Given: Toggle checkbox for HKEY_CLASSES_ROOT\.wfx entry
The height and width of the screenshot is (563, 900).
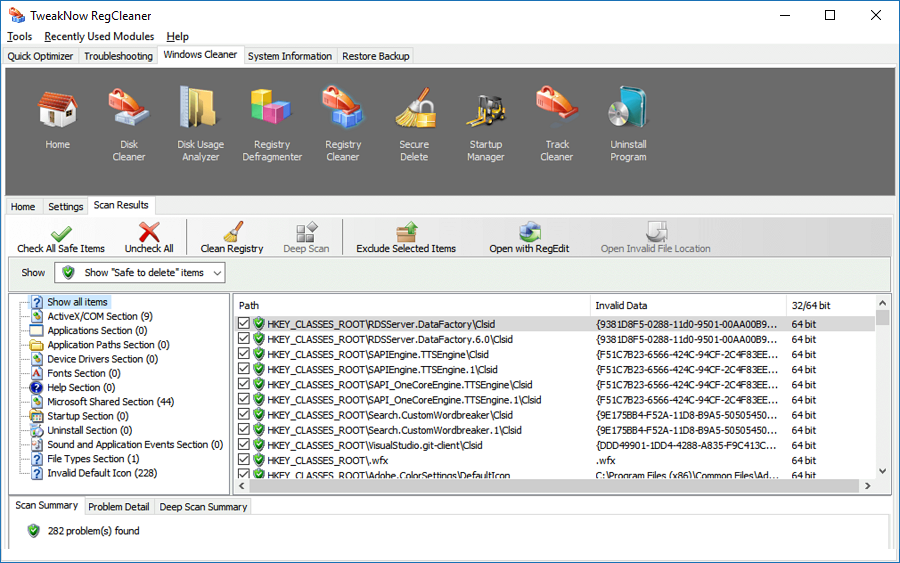Looking at the screenshot, I should 244,460.
